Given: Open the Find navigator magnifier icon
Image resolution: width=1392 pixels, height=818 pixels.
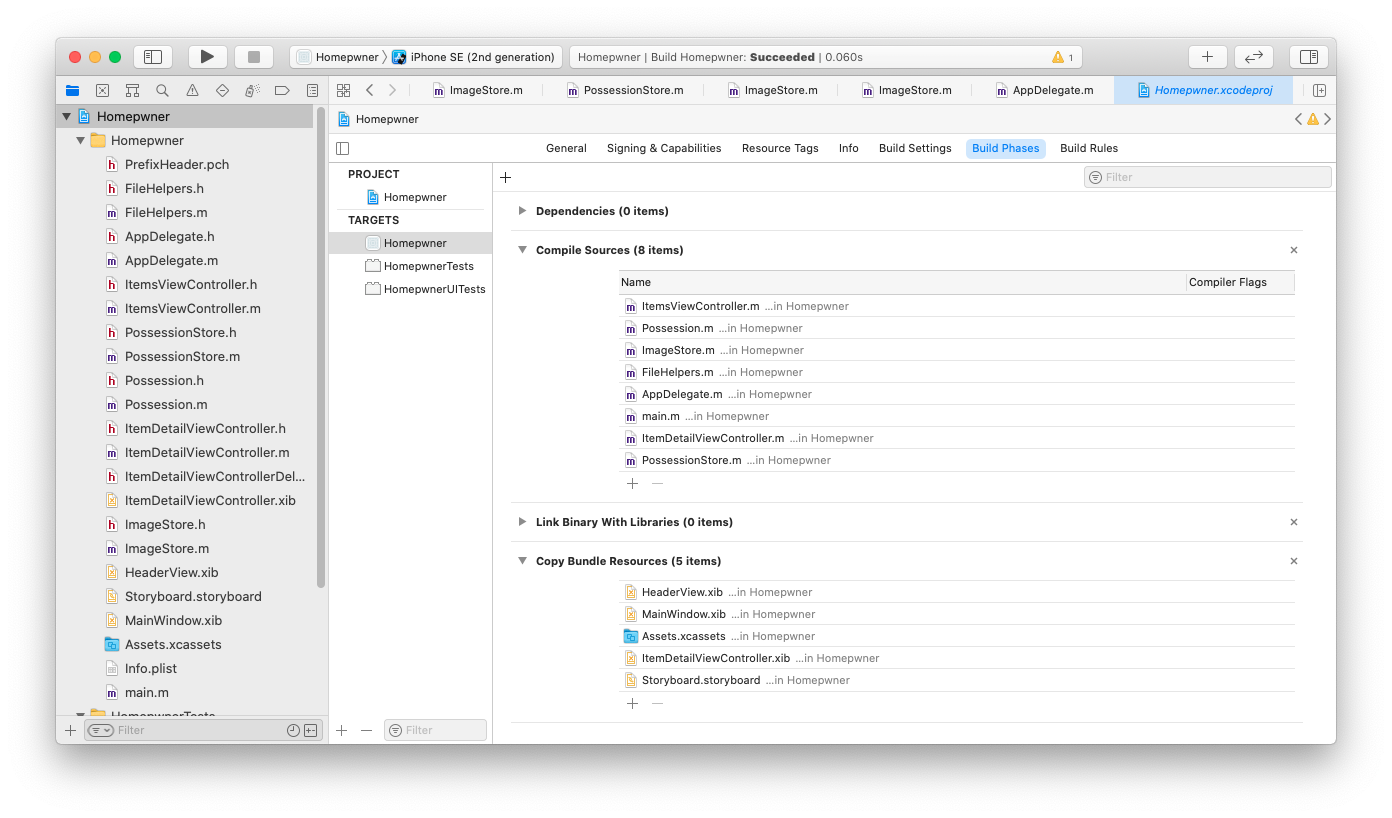Looking at the screenshot, I should (x=162, y=90).
